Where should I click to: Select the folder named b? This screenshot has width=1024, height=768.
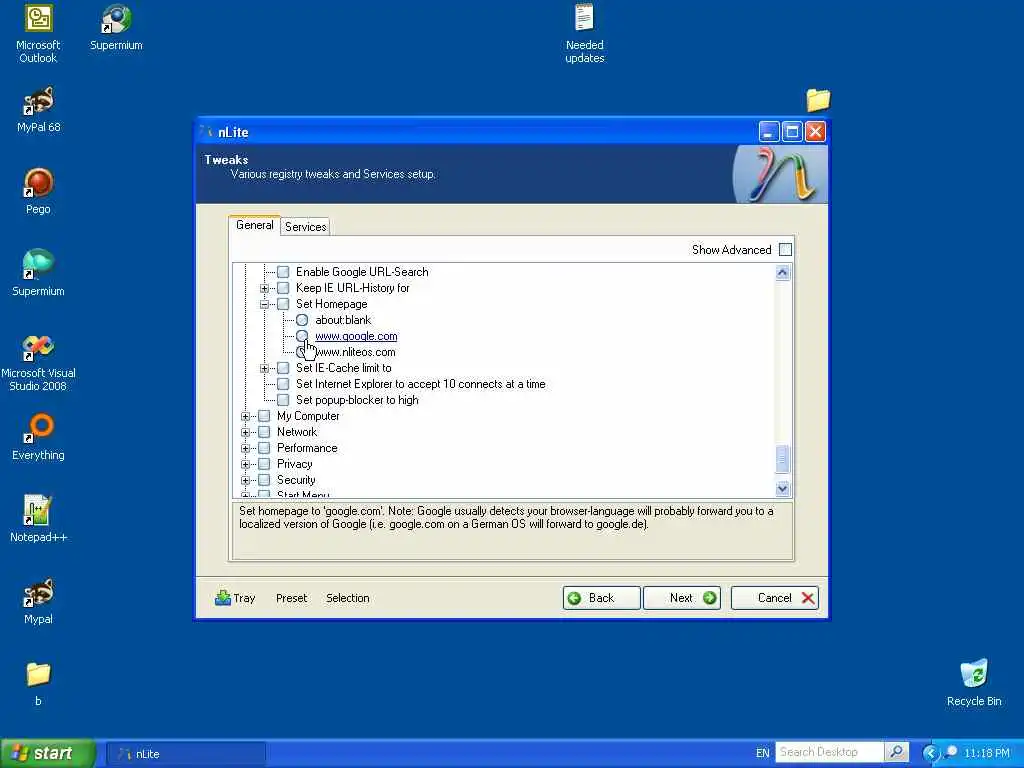(38, 683)
